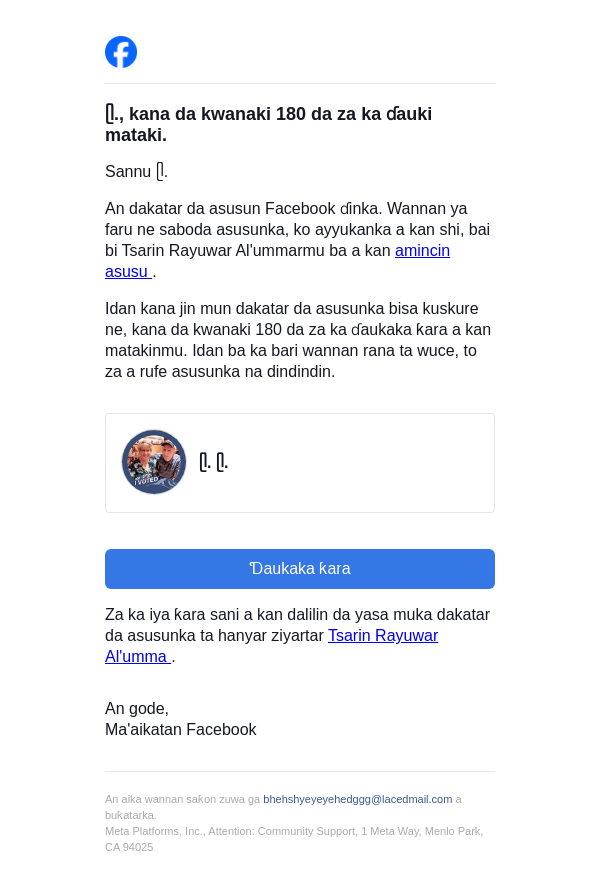Click the circular profile picture thumbnail
Viewport: 600px width, 893px height.
click(x=154, y=462)
